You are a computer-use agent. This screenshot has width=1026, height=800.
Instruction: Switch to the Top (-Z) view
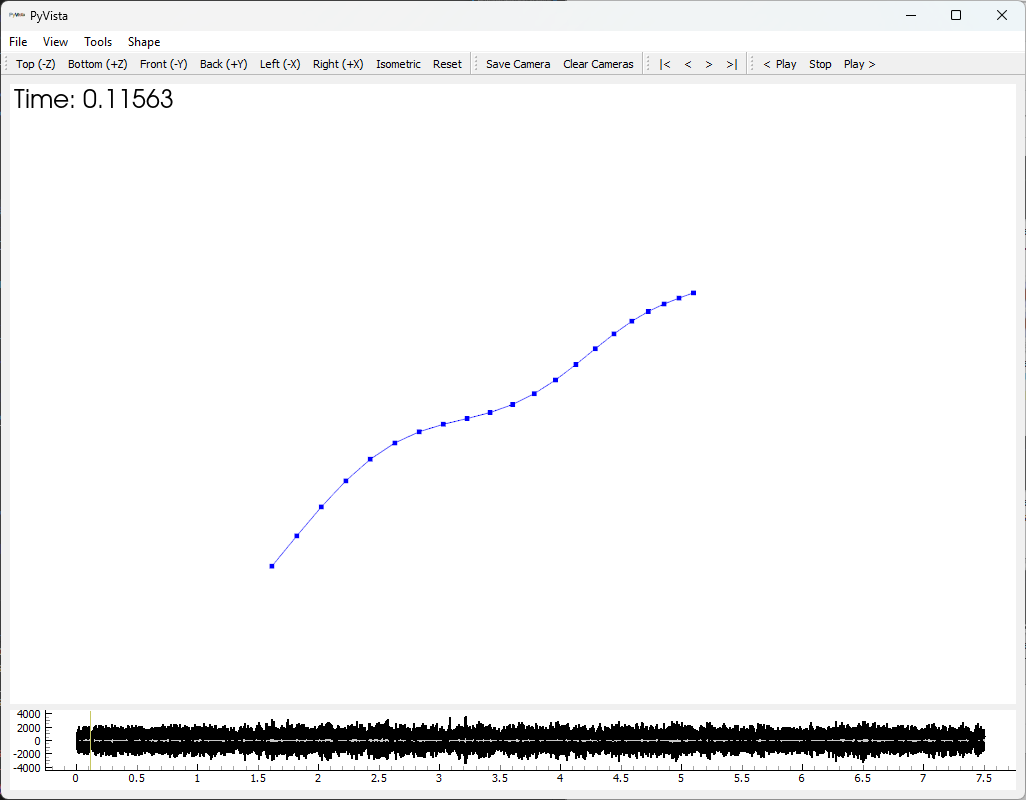[35, 63]
